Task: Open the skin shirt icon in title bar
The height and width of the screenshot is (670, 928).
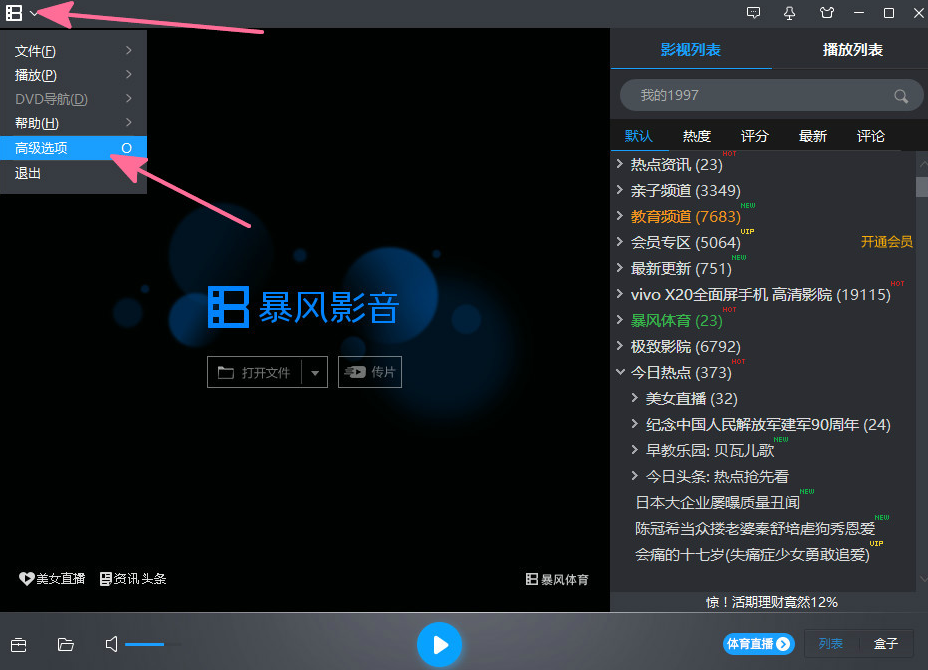Action: (826, 12)
